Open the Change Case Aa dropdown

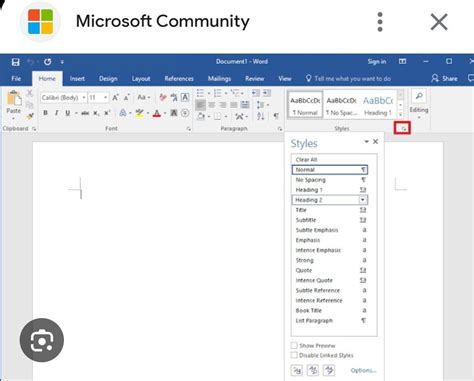[x=144, y=97]
